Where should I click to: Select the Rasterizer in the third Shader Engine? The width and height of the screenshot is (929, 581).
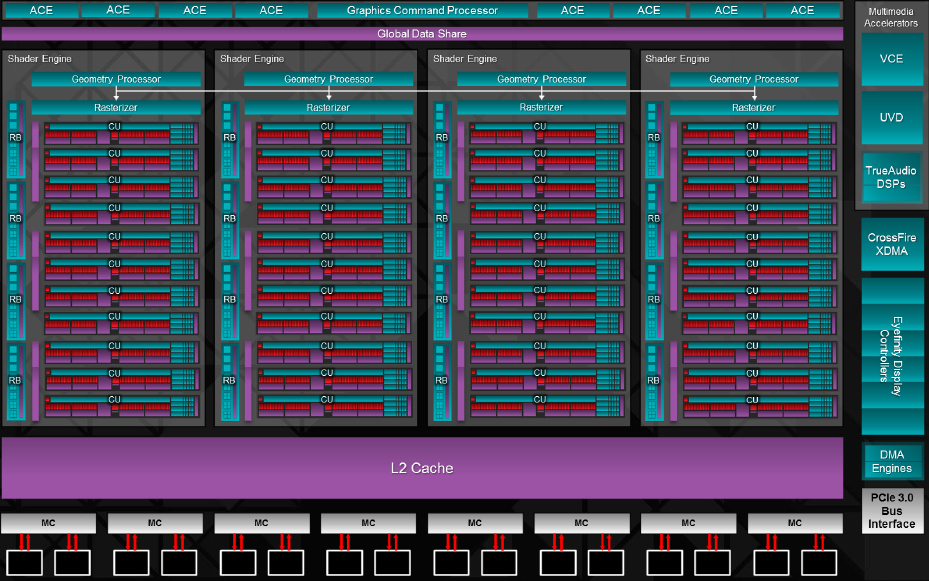coord(541,107)
